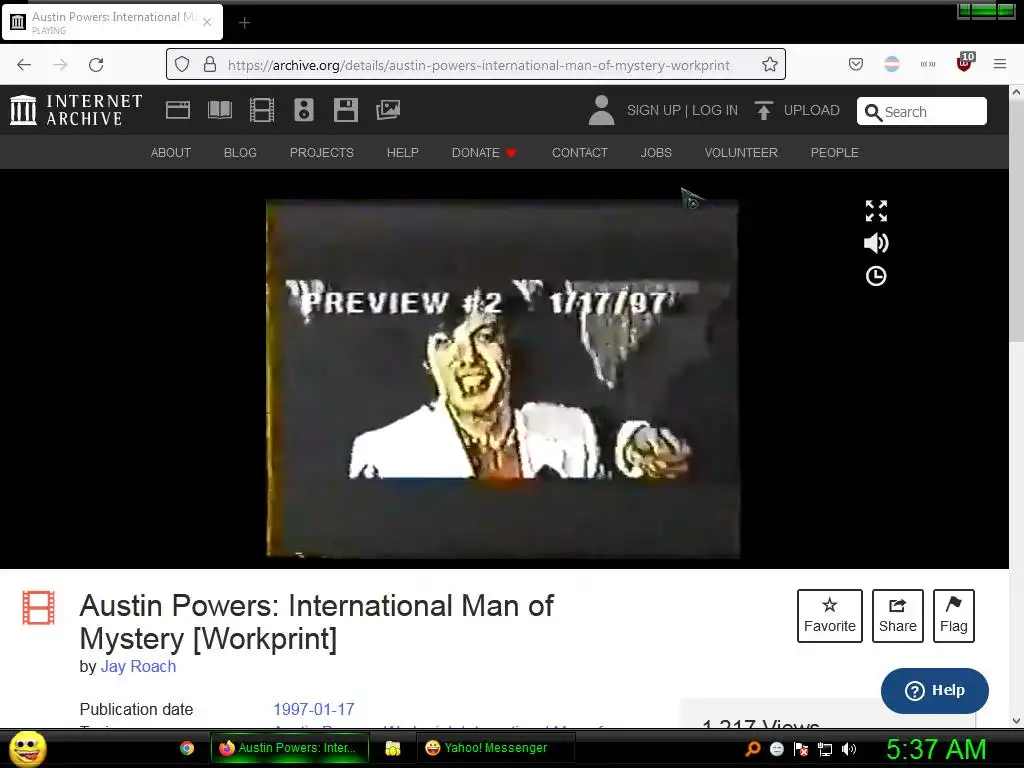
Task: Click the Internet Archive logo
Action: coord(76,110)
